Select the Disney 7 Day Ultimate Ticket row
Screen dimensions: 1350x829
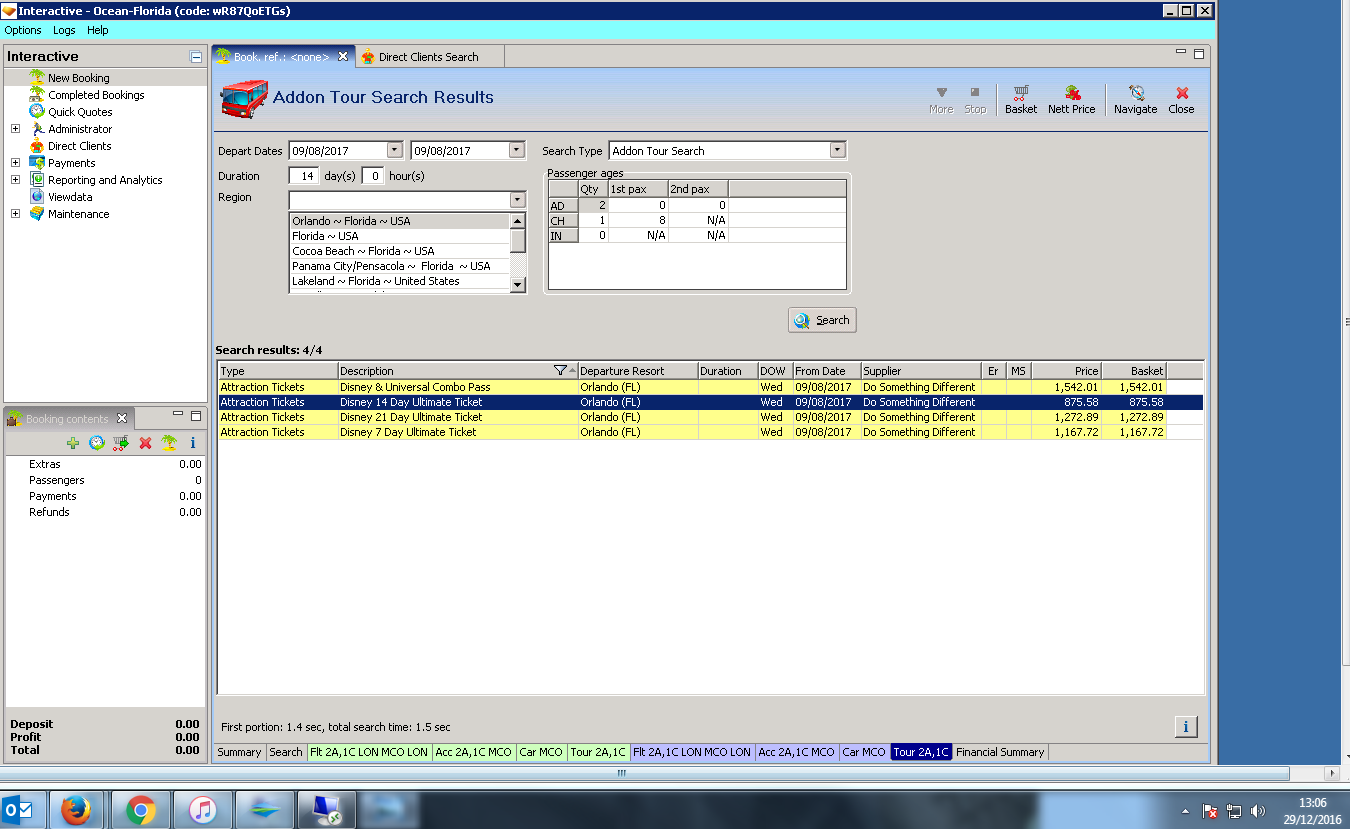pos(710,432)
